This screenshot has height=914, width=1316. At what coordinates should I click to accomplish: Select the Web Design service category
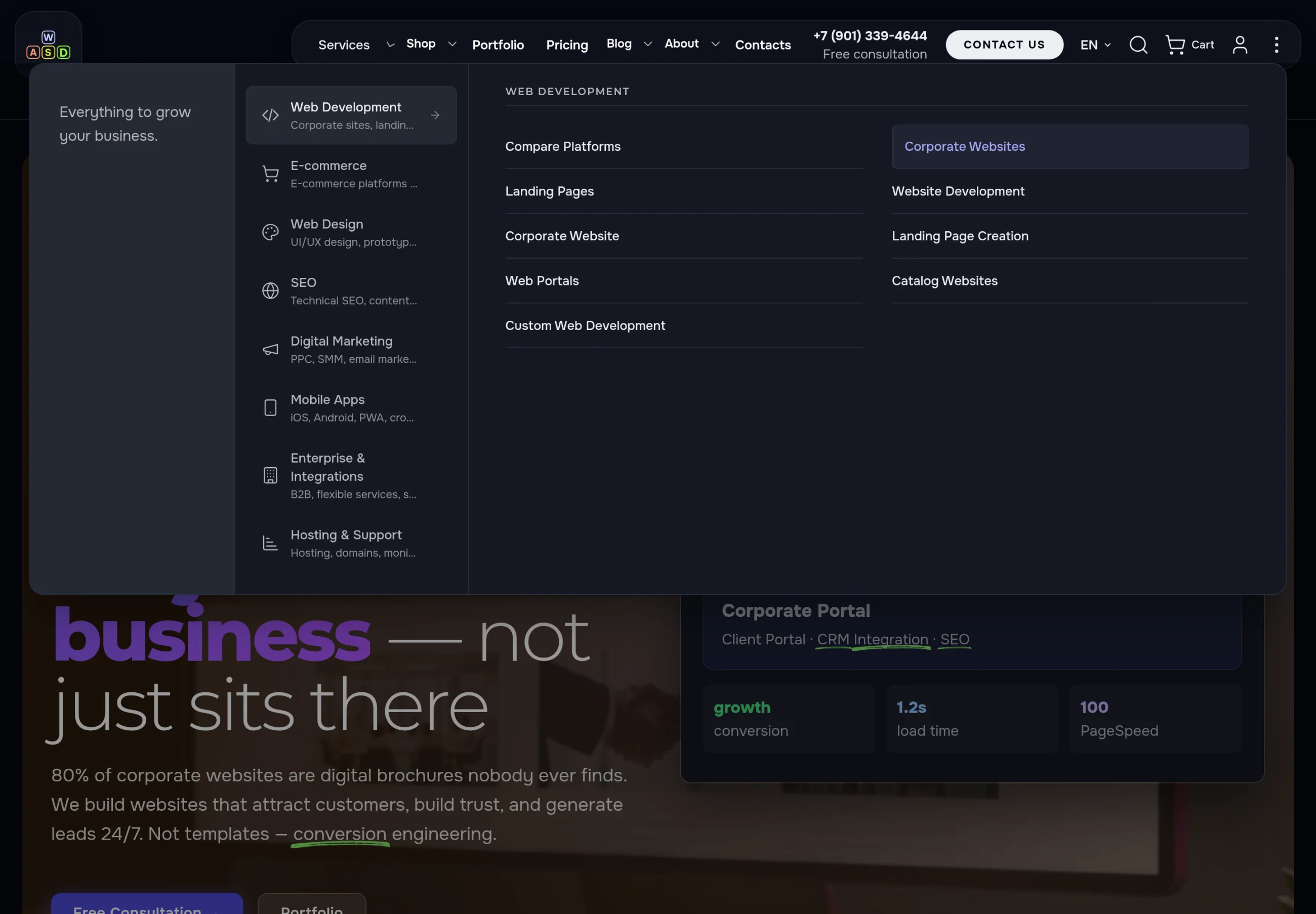tap(351, 232)
